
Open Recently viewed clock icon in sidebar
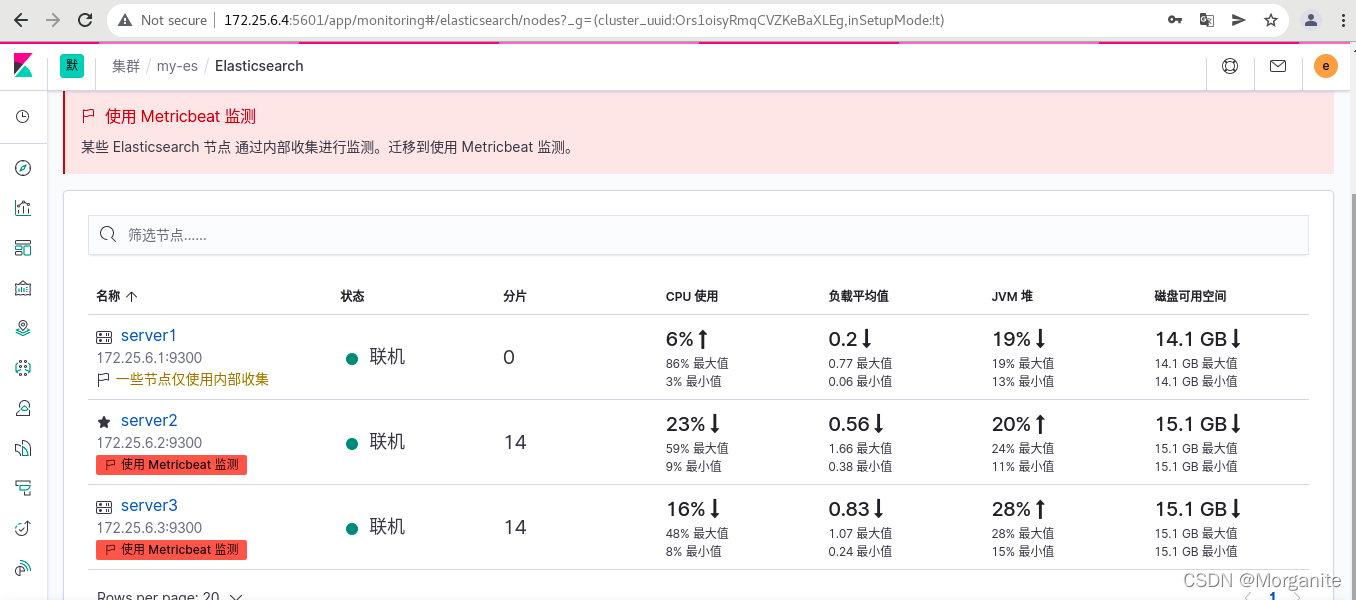pos(23,117)
